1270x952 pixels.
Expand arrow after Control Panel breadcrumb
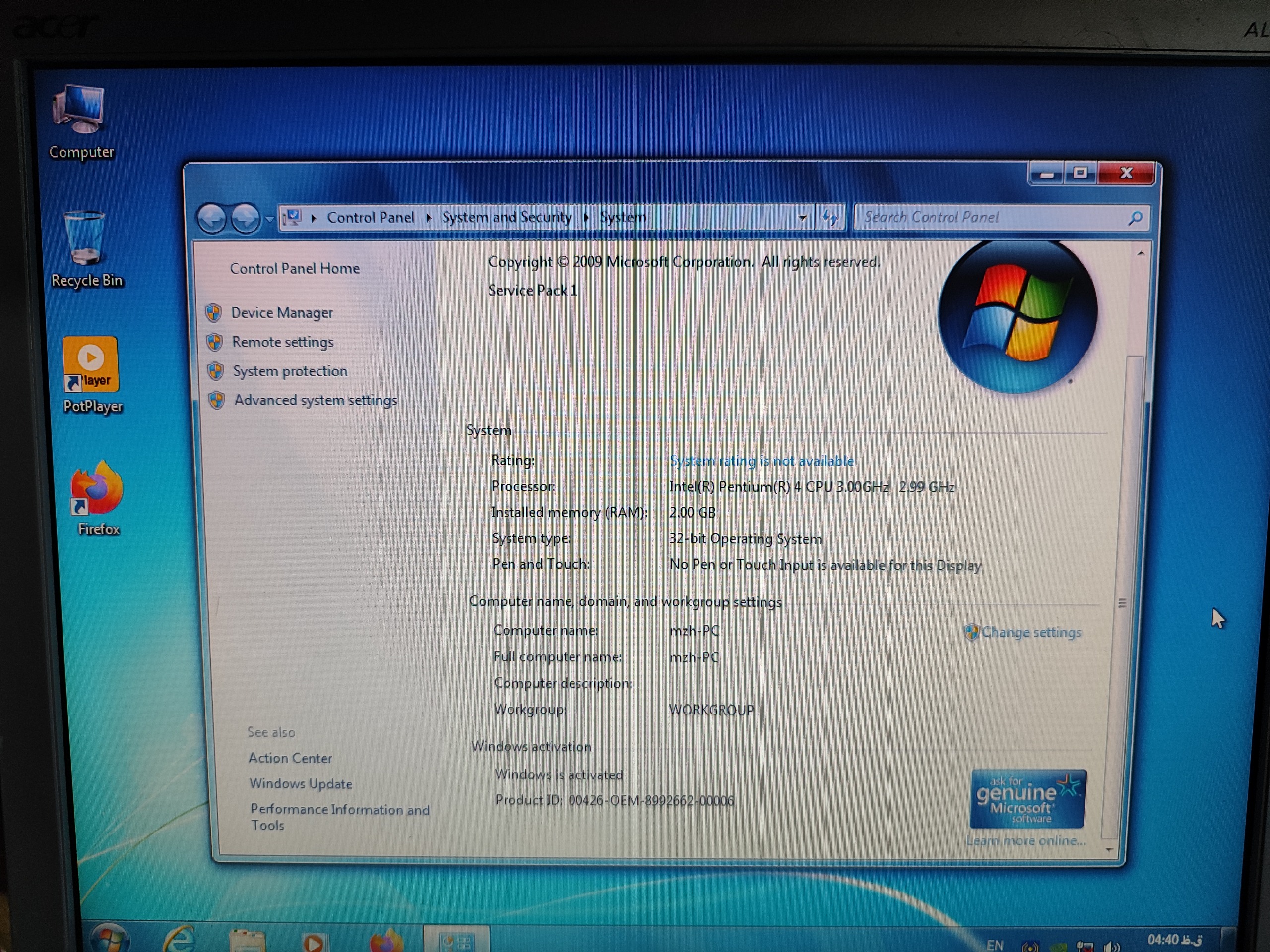428,218
